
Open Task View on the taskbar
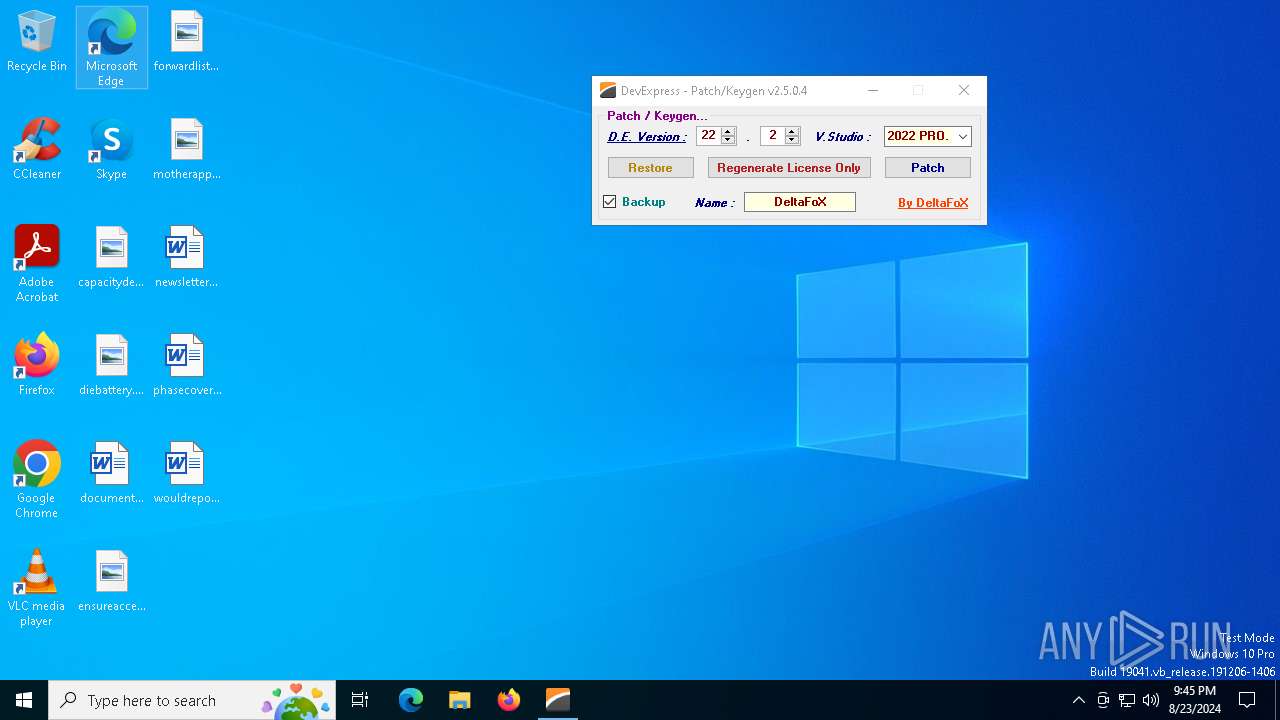pos(360,700)
